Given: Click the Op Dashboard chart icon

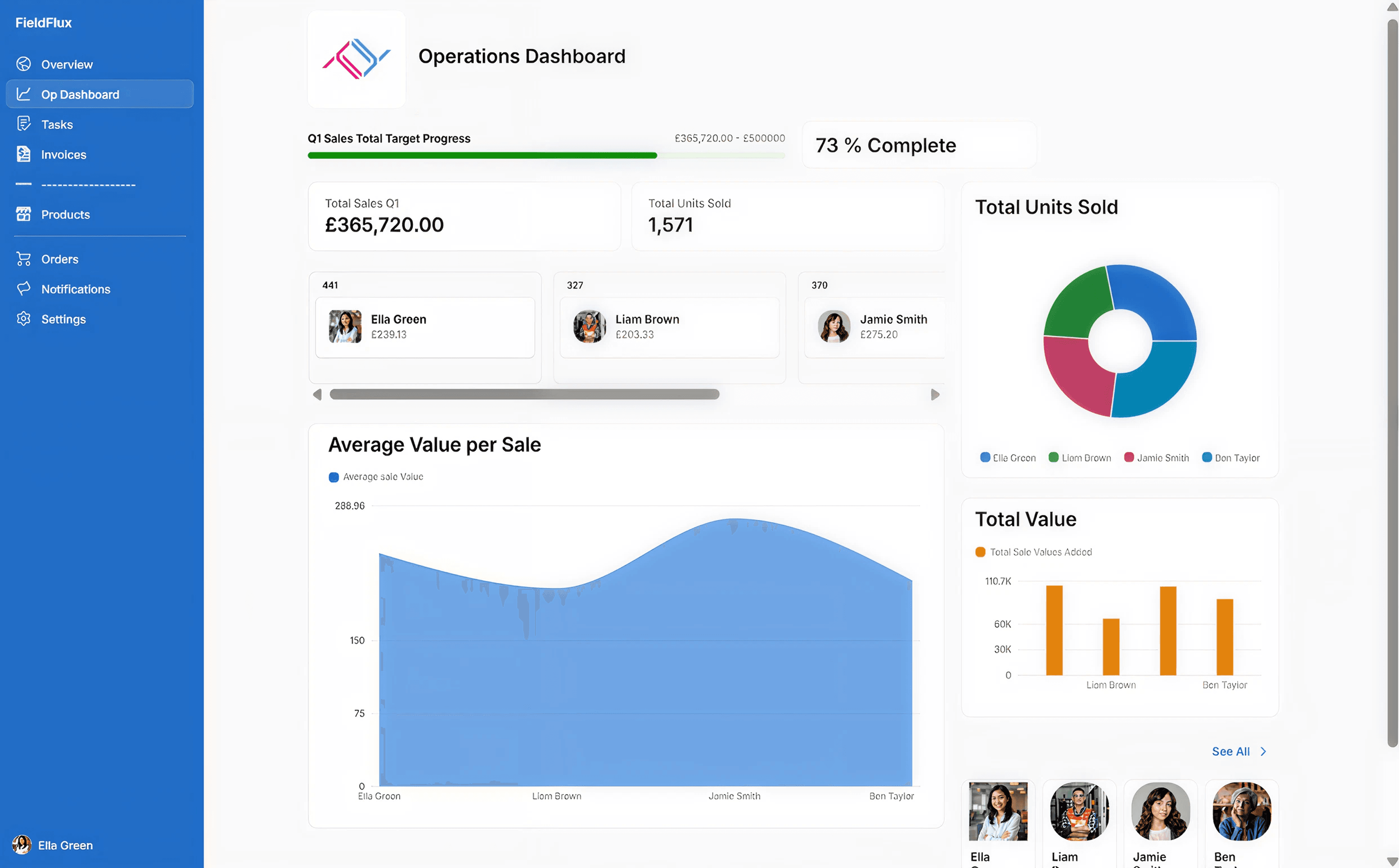Looking at the screenshot, I should pyautogui.click(x=24, y=94).
